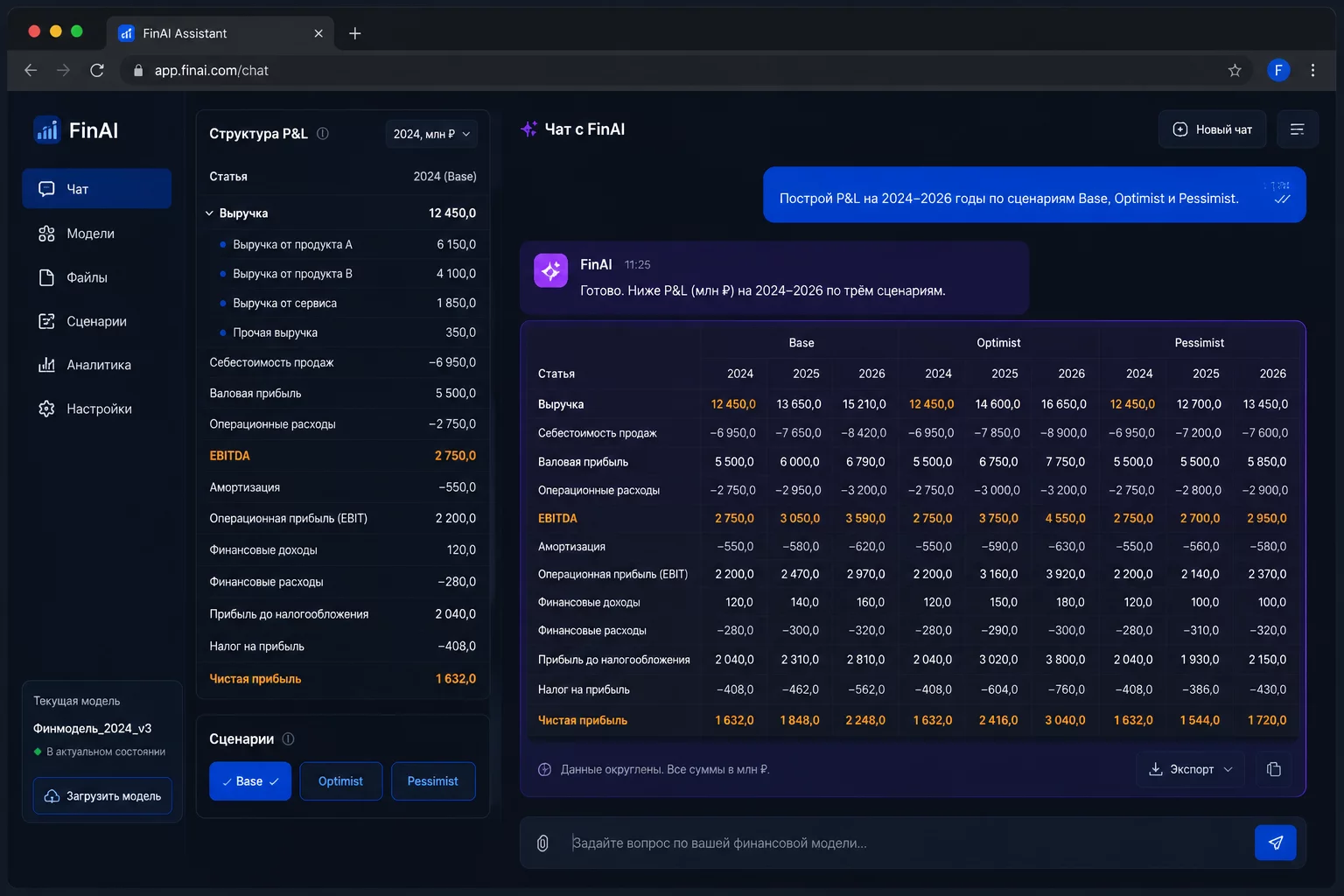Viewport: 1344px width, 896px height.
Task: Click the user message about P&L 2024–2026
Action: pos(1034,195)
